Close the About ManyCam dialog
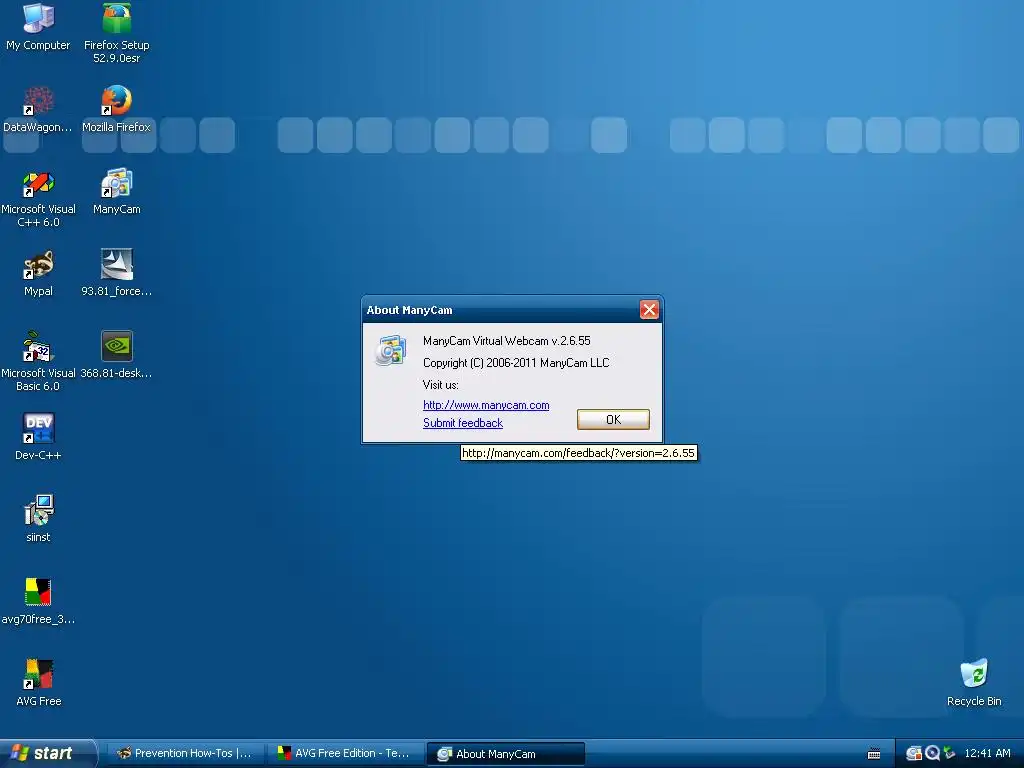Image resolution: width=1024 pixels, height=768 pixels. (x=648, y=310)
